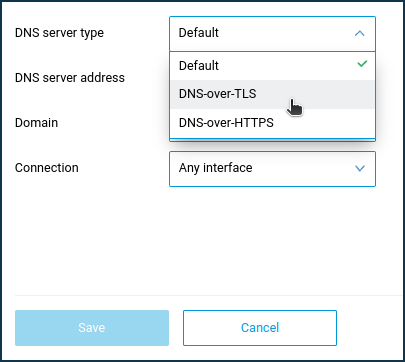Click the Connection label

(x=47, y=168)
